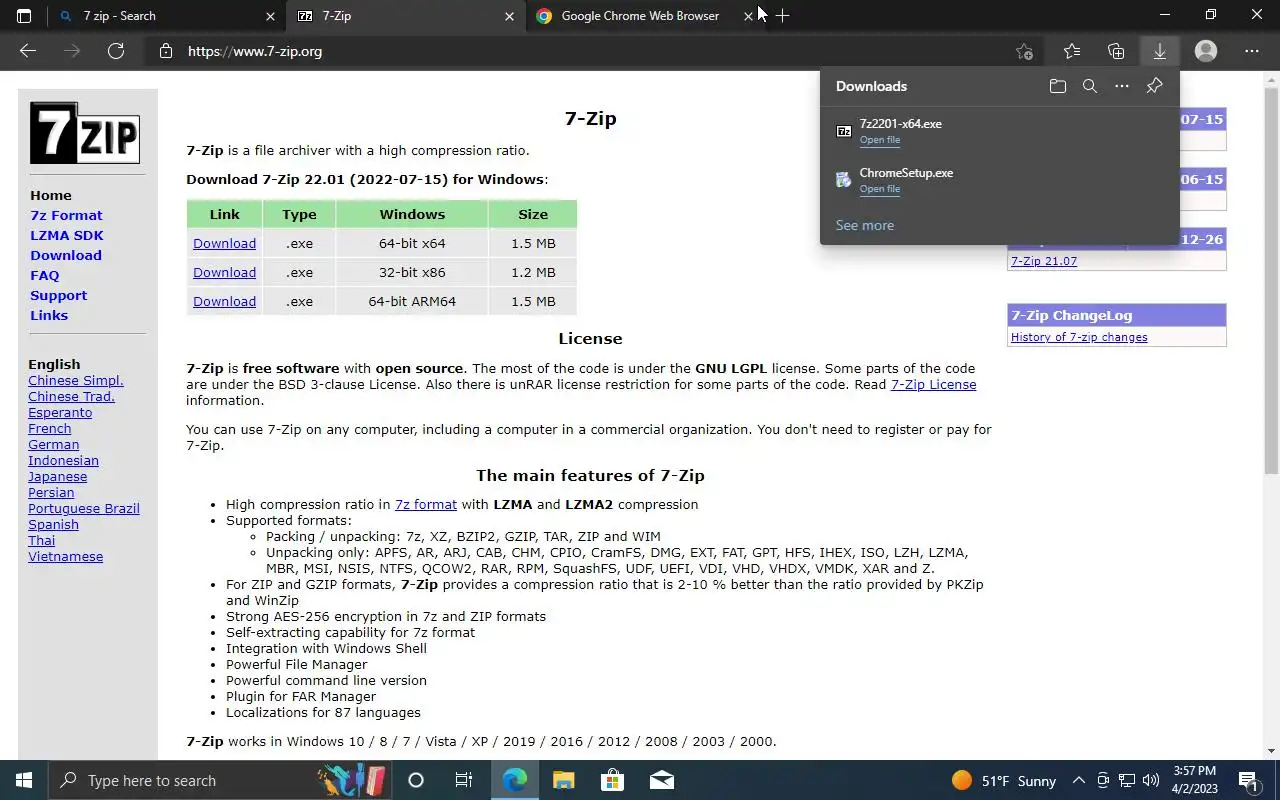
Task: Open the Favorites list icon
Action: pos(1072,51)
